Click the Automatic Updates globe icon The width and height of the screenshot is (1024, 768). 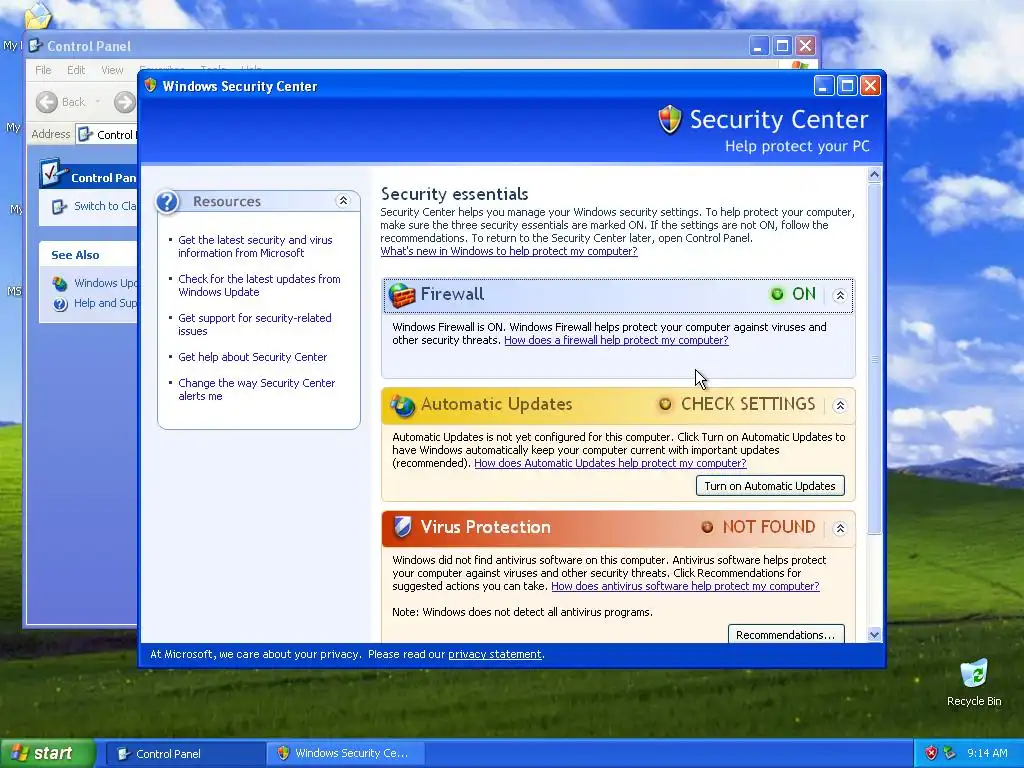point(402,406)
